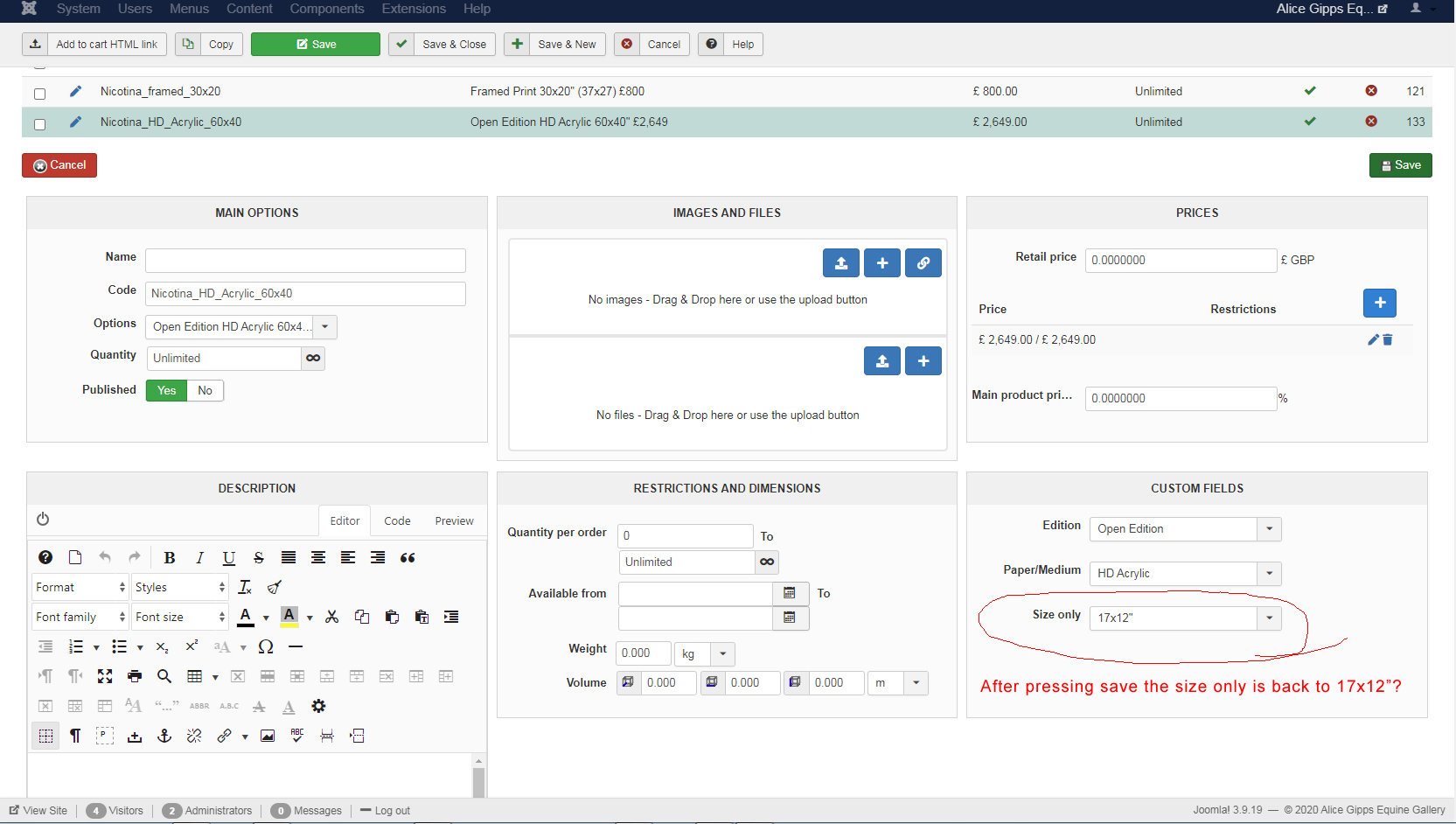
Task: Choose text colour with the red-underlined A
Action: pyautogui.click(x=247, y=617)
